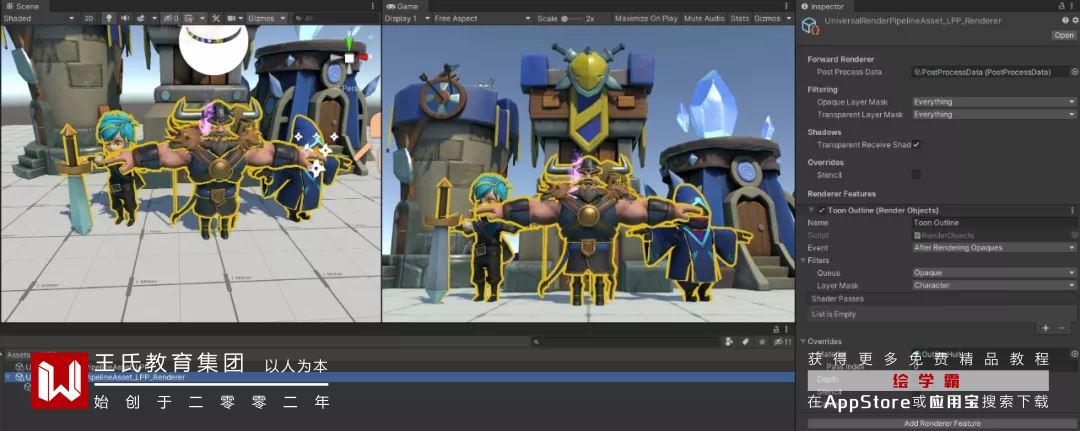Image resolution: width=1080 pixels, height=431 pixels.
Task: Toggle Transparent Receive Shadows checkbox
Action: click(916, 145)
